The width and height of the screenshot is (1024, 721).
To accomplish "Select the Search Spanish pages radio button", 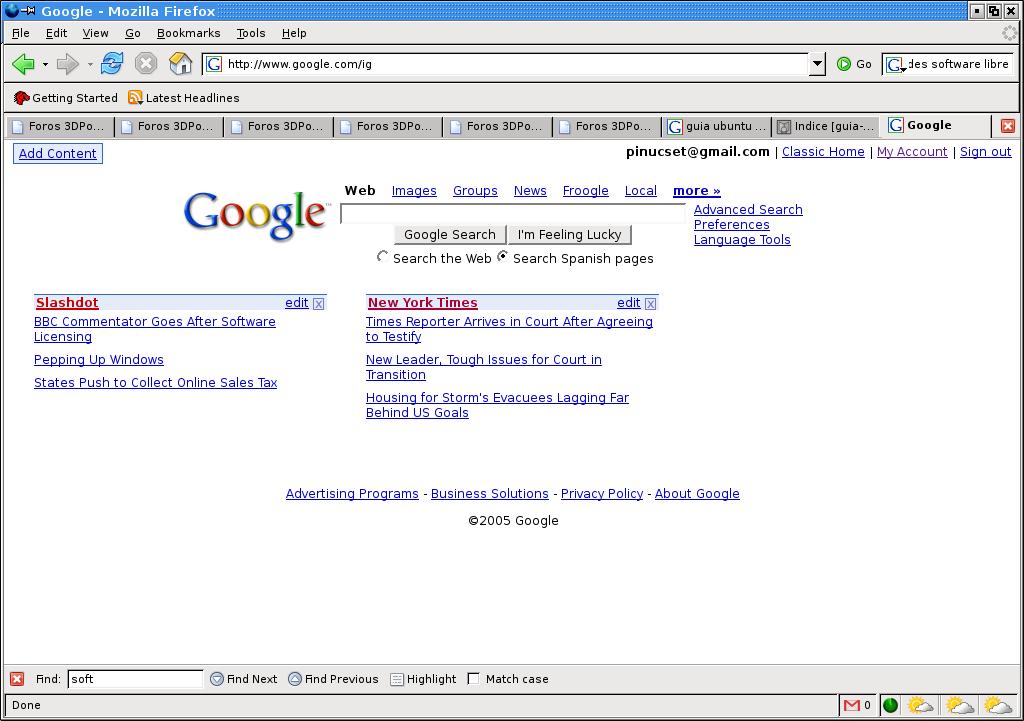I will point(502,257).
